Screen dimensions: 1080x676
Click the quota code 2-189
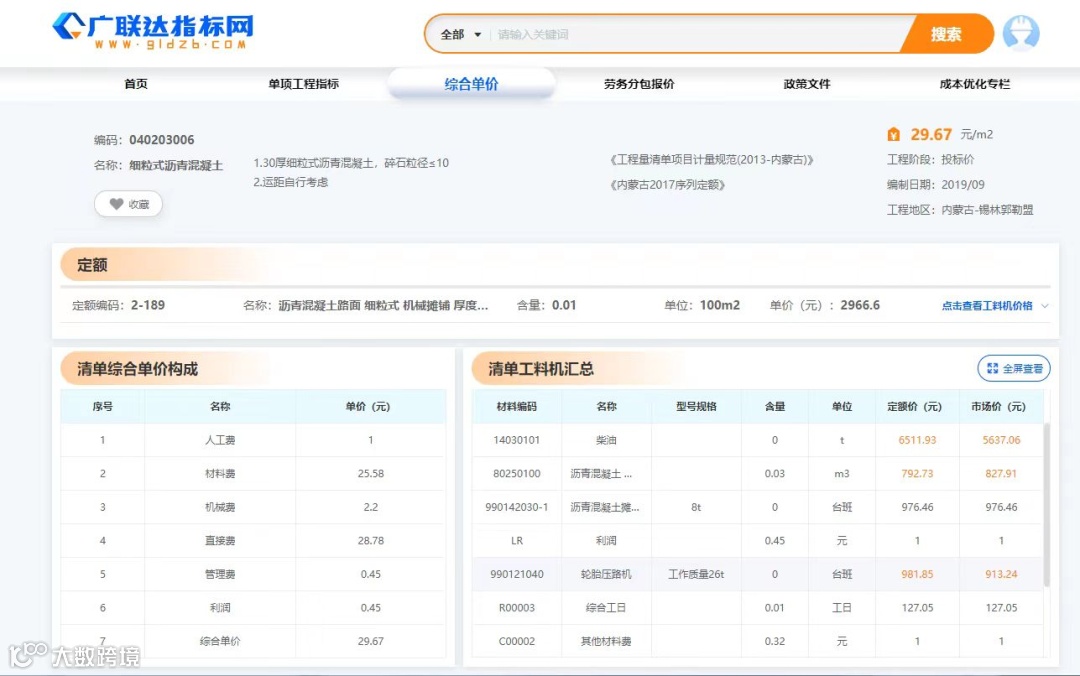click(x=148, y=305)
